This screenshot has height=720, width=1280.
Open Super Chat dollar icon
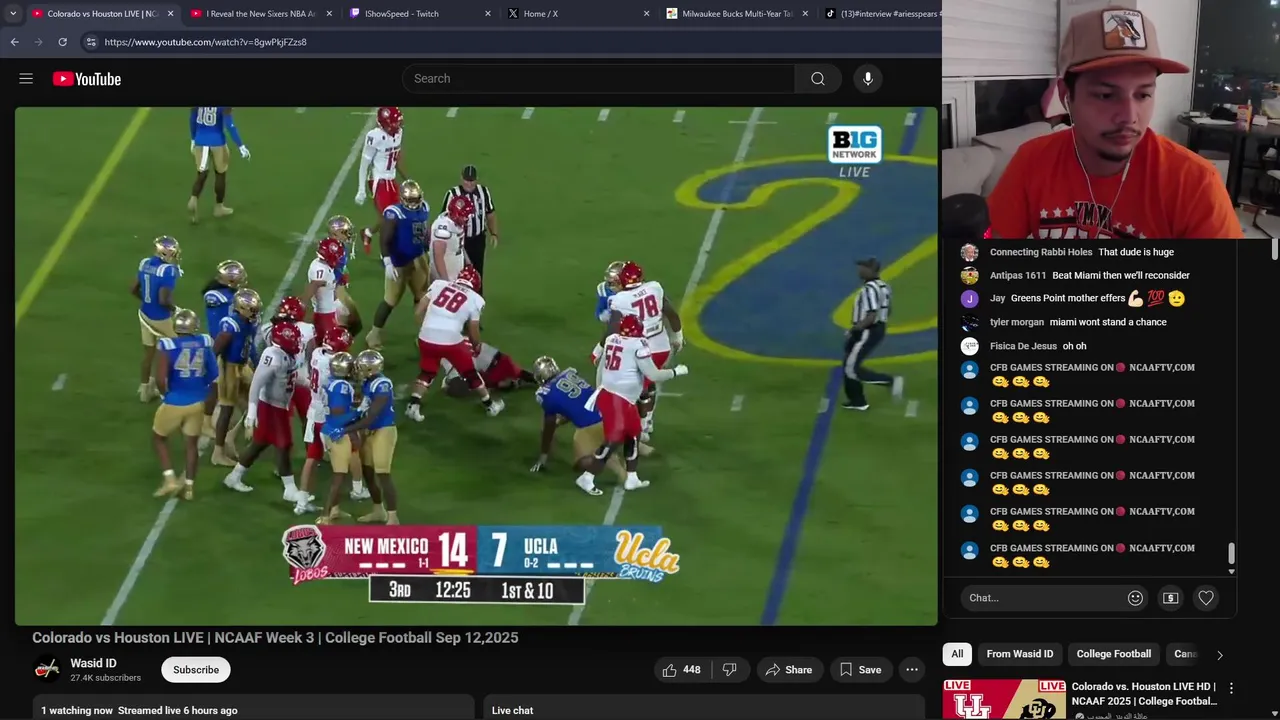(1171, 598)
